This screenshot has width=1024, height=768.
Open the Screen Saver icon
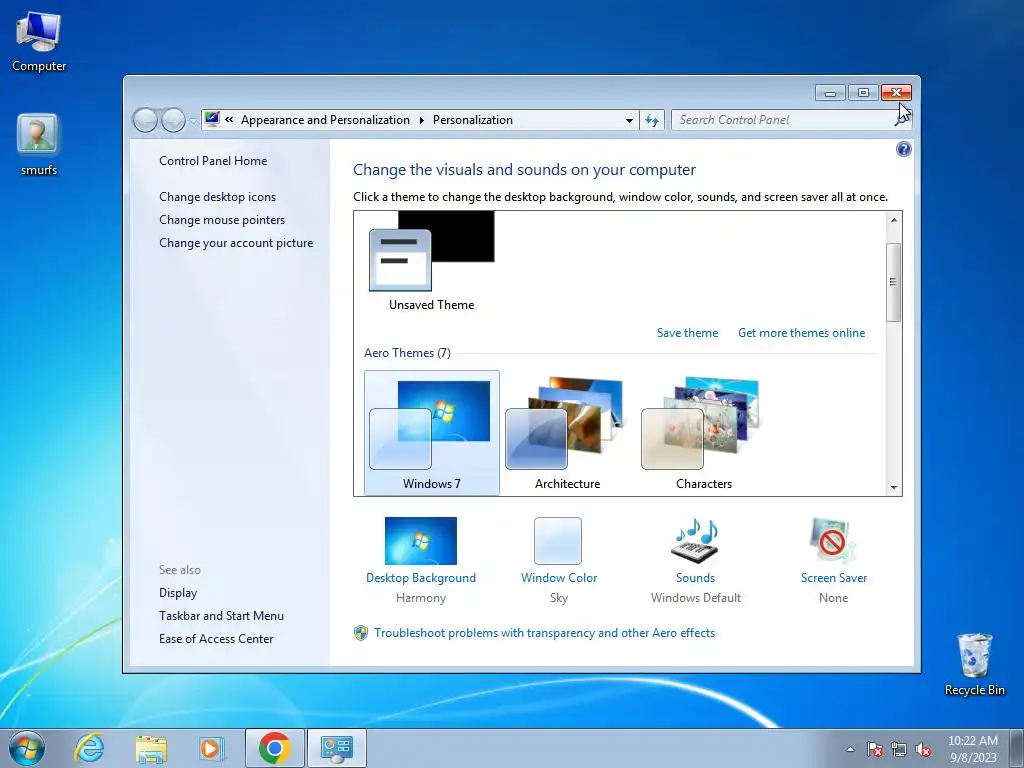[833, 541]
